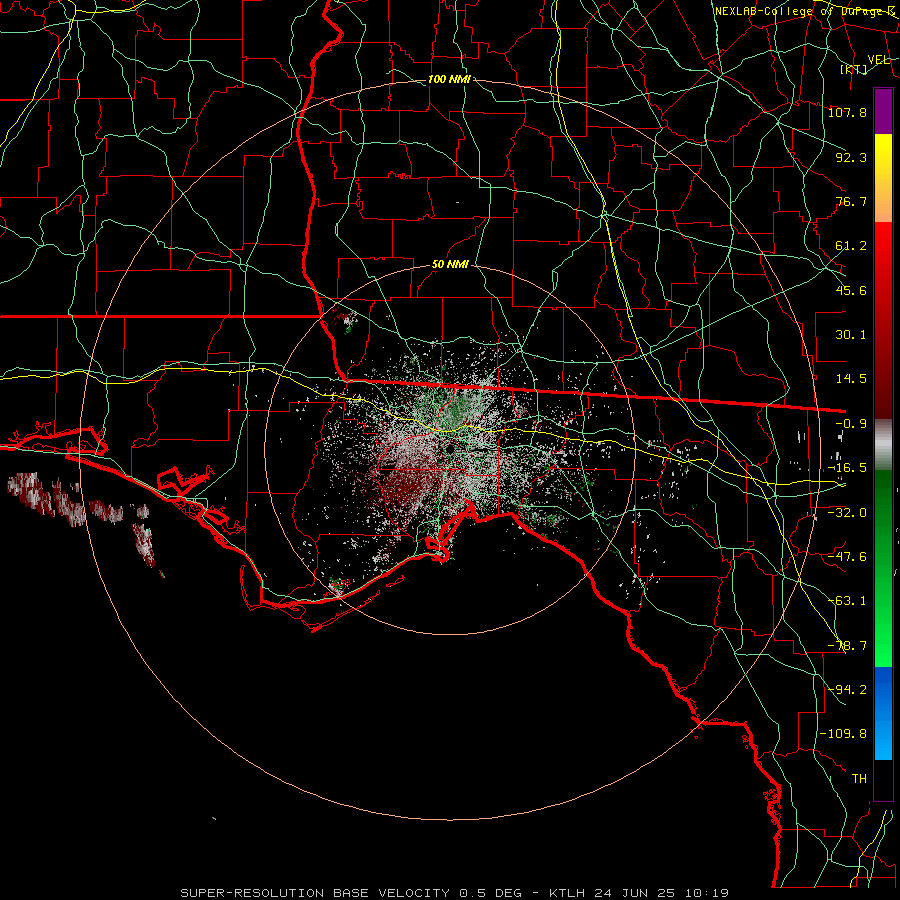This screenshot has width=900, height=900.
Task: Click the VEL legend title
Action: coord(879,60)
